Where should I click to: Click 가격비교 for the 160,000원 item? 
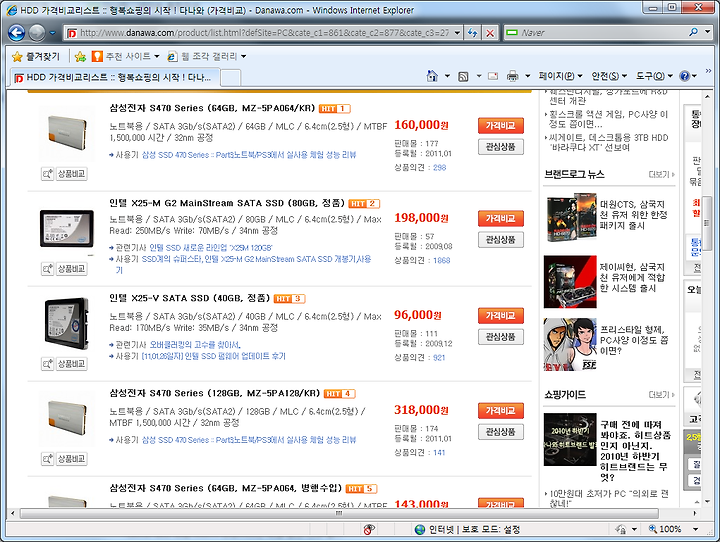click(501, 125)
